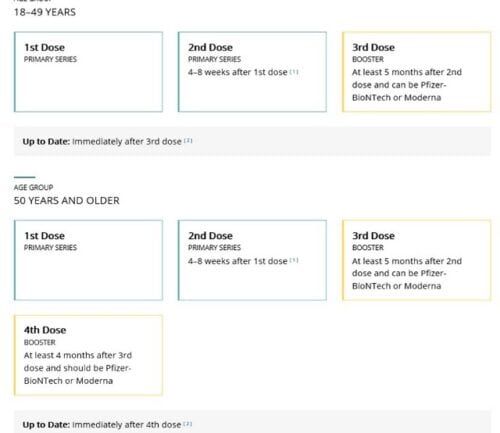The image size is (500, 433).
Task: Select the 18–49 years 2nd Dose card
Action: (x=252, y=72)
